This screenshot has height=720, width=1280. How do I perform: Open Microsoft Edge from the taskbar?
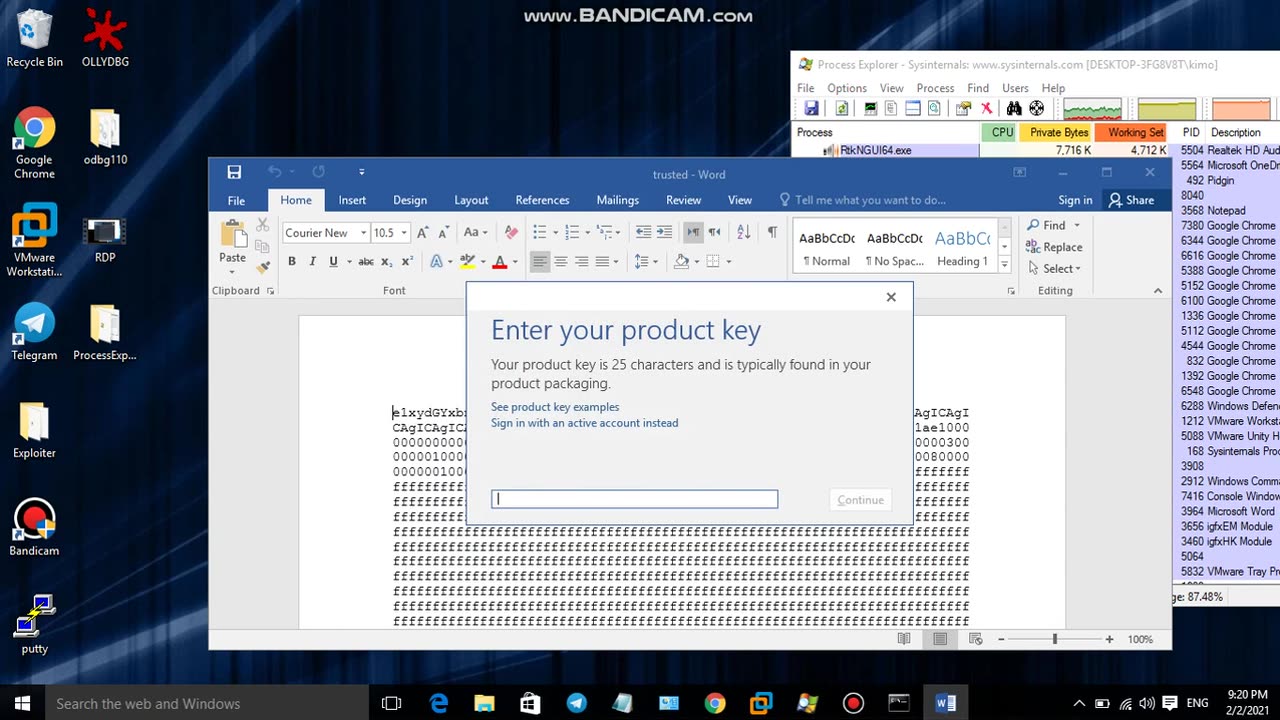coord(438,703)
